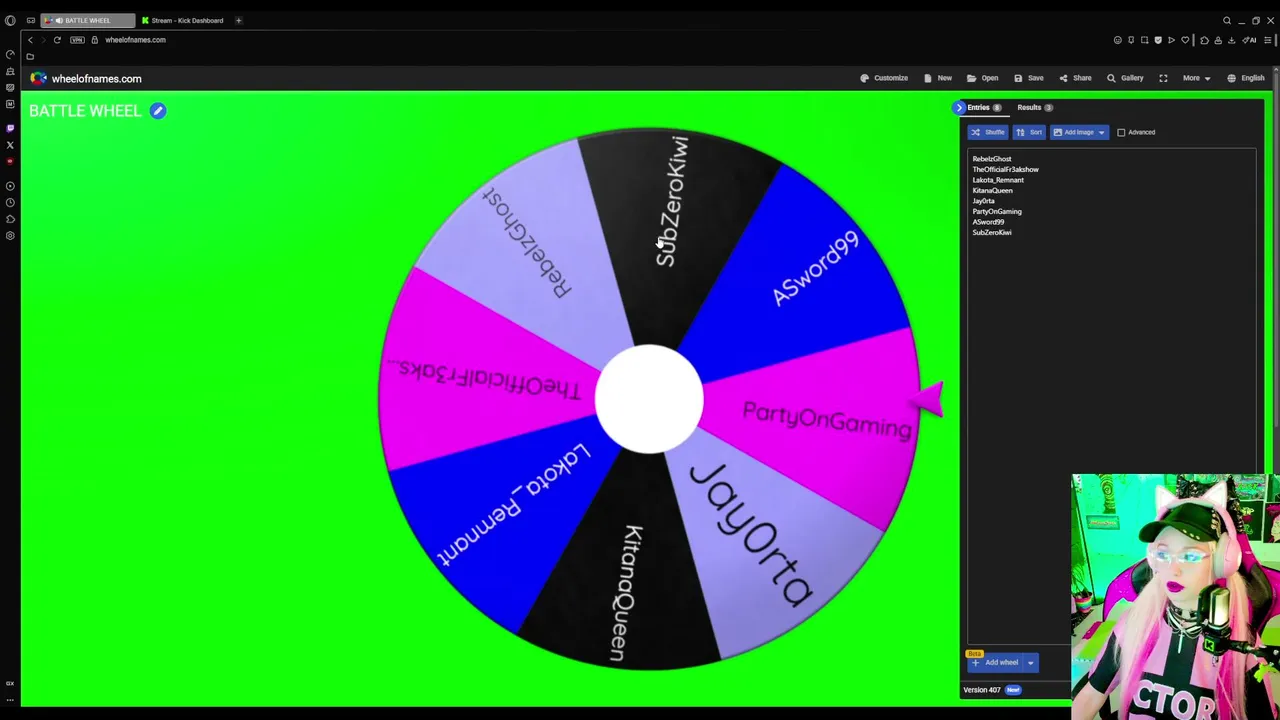
Task: Expand the Add wheel dropdown arrow
Action: click(x=1030, y=662)
